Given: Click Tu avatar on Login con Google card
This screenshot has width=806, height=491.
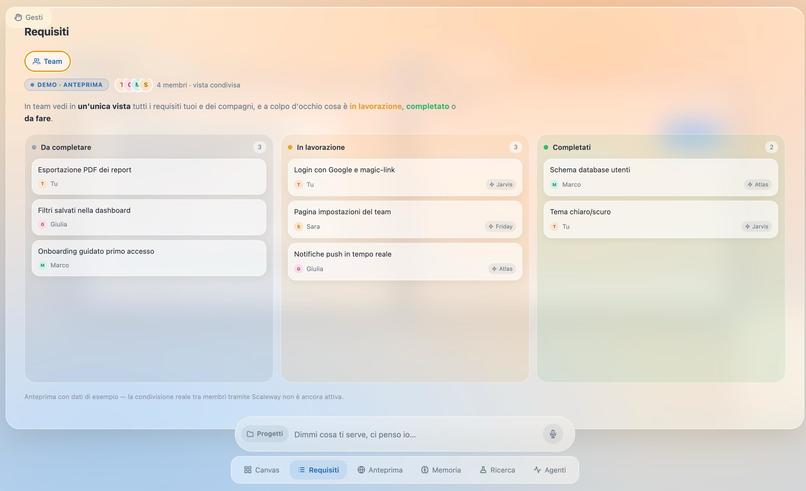Looking at the screenshot, I should pyautogui.click(x=299, y=185).
